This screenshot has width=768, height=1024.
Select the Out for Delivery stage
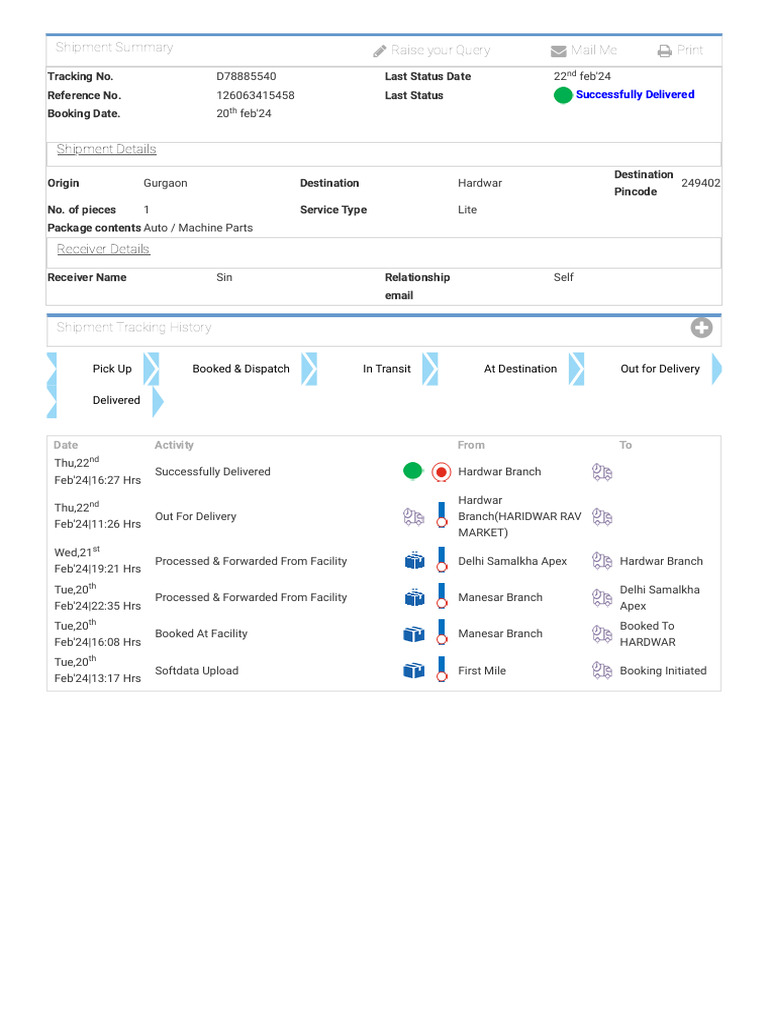660,369
